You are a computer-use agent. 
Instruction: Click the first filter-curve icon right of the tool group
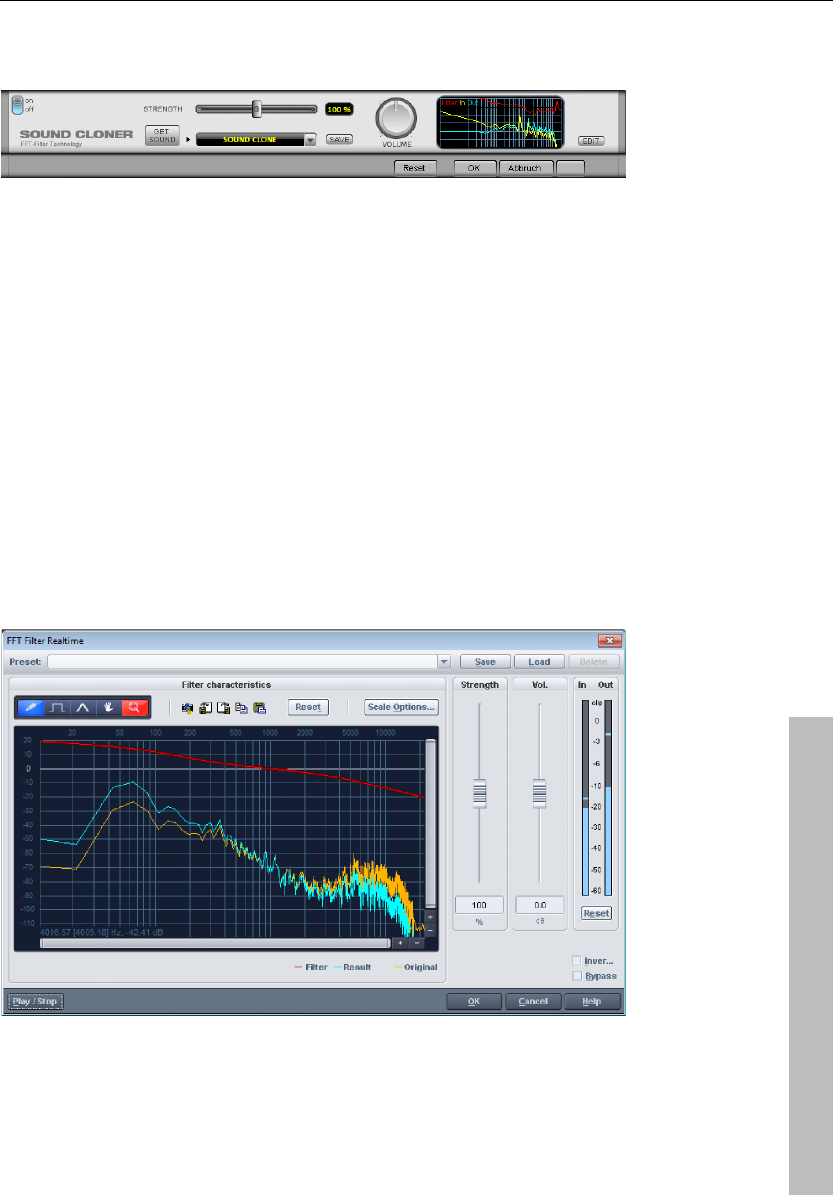pos(187,708)
